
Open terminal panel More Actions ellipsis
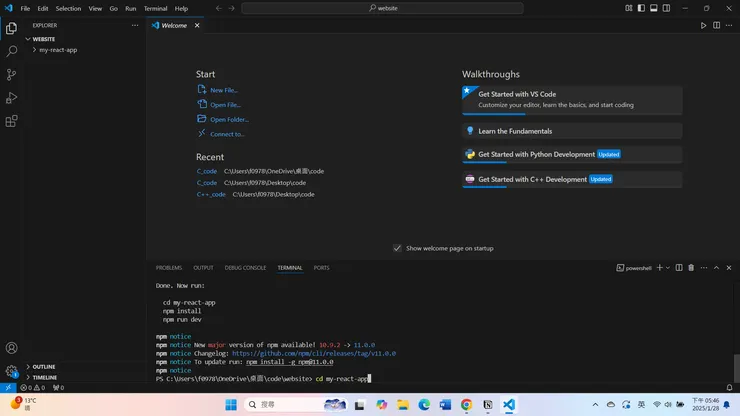click(x=704, y=268)
